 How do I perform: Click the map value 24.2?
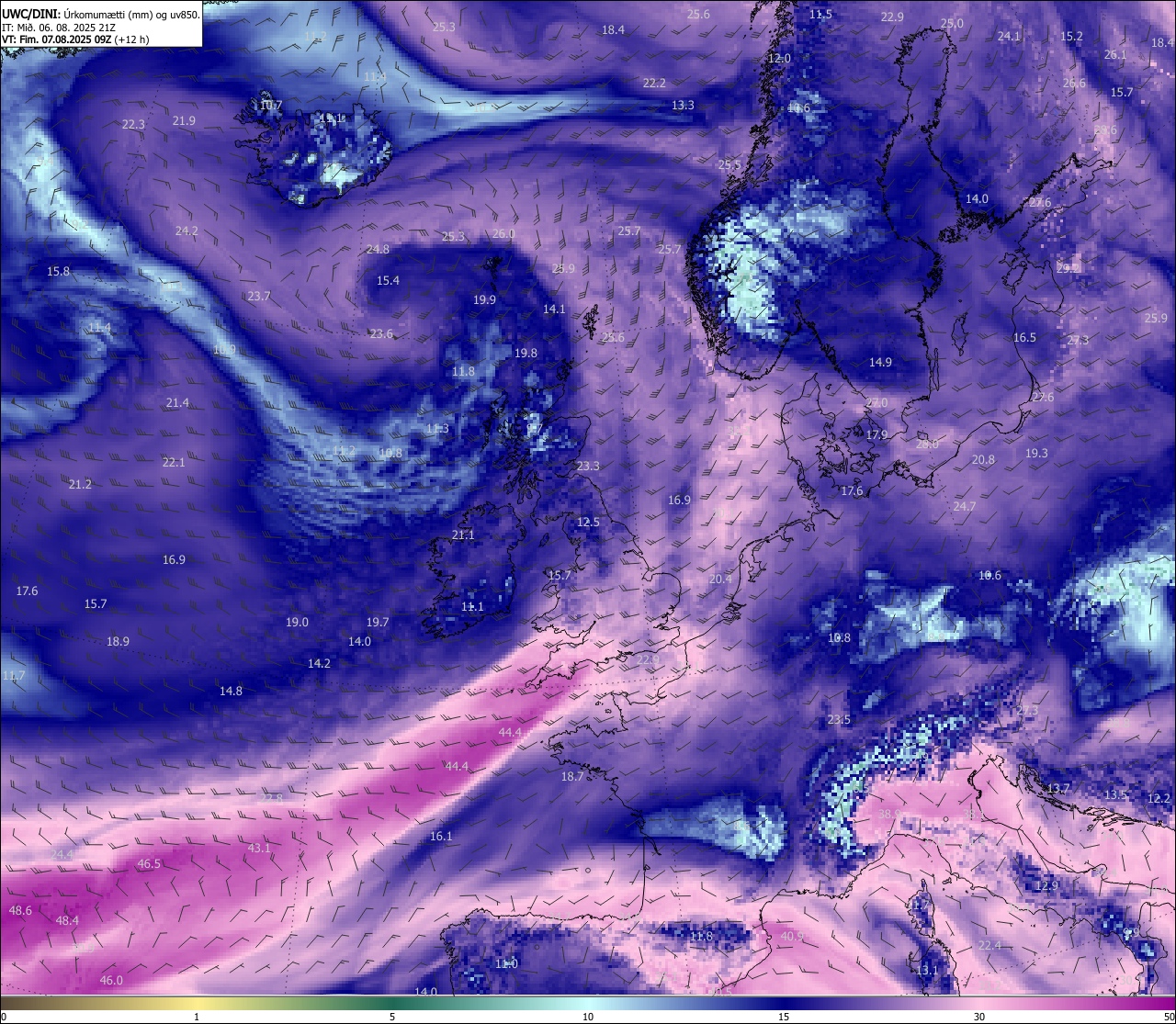point(187,231)
